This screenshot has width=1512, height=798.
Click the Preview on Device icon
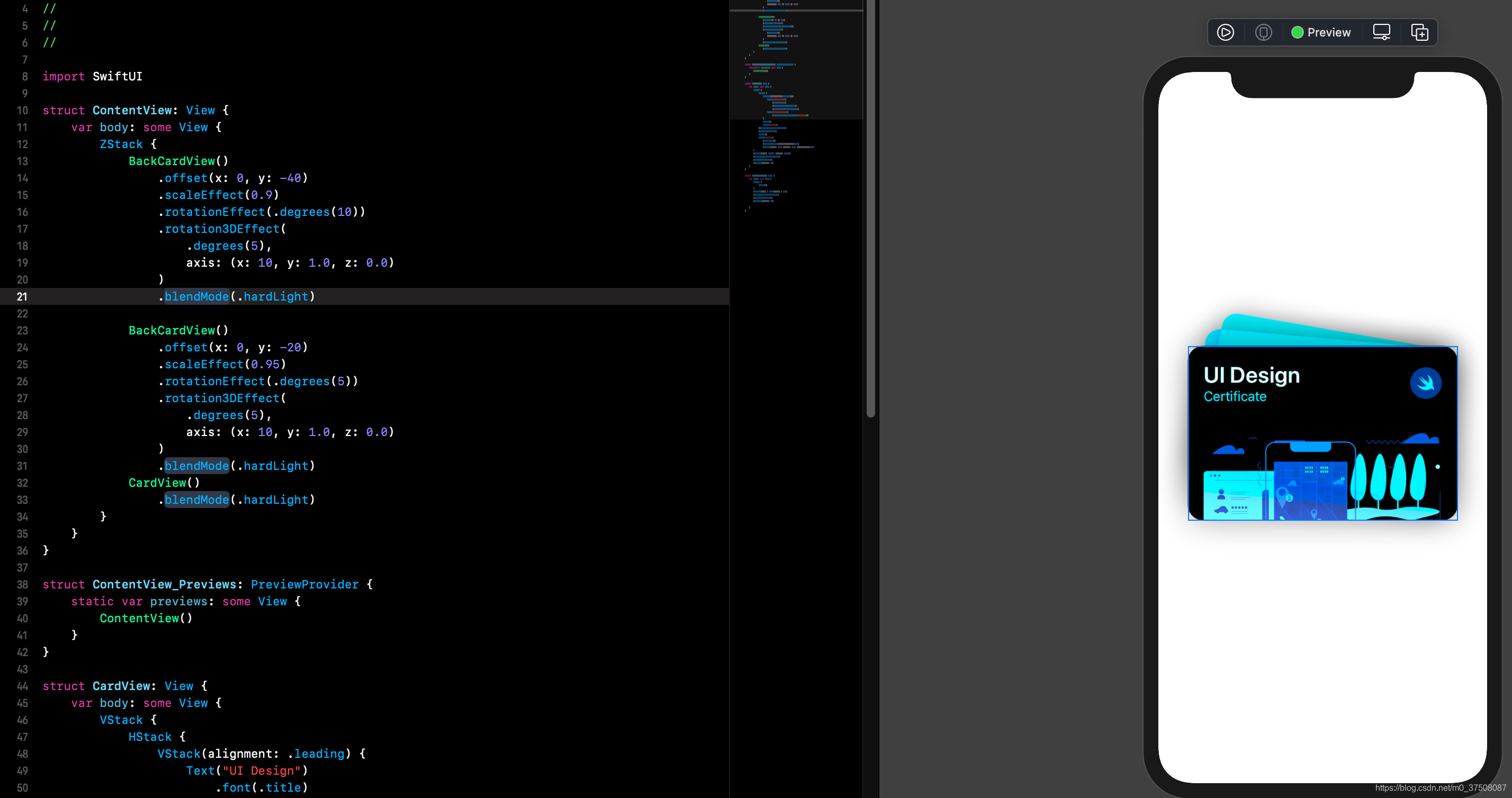pos(1263,32)
